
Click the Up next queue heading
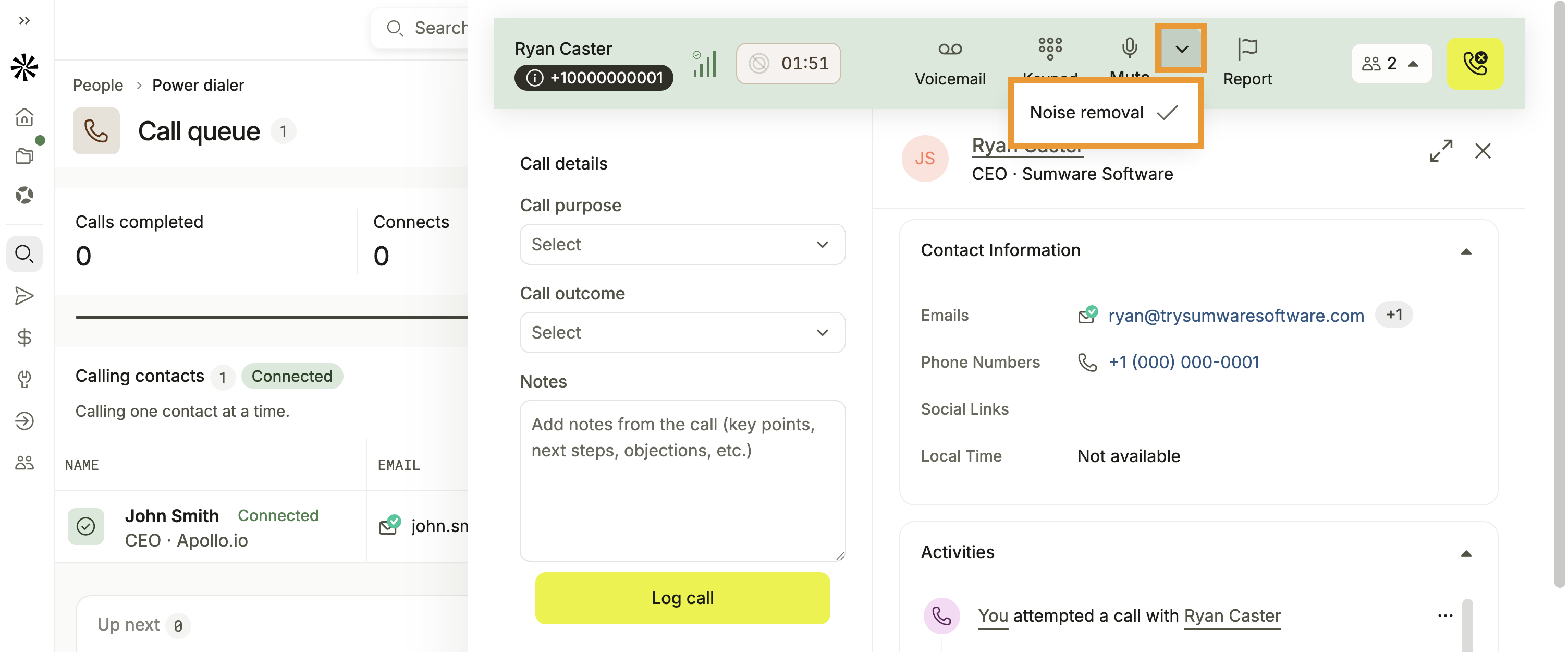pyautogui.click(x=128, y=625)
